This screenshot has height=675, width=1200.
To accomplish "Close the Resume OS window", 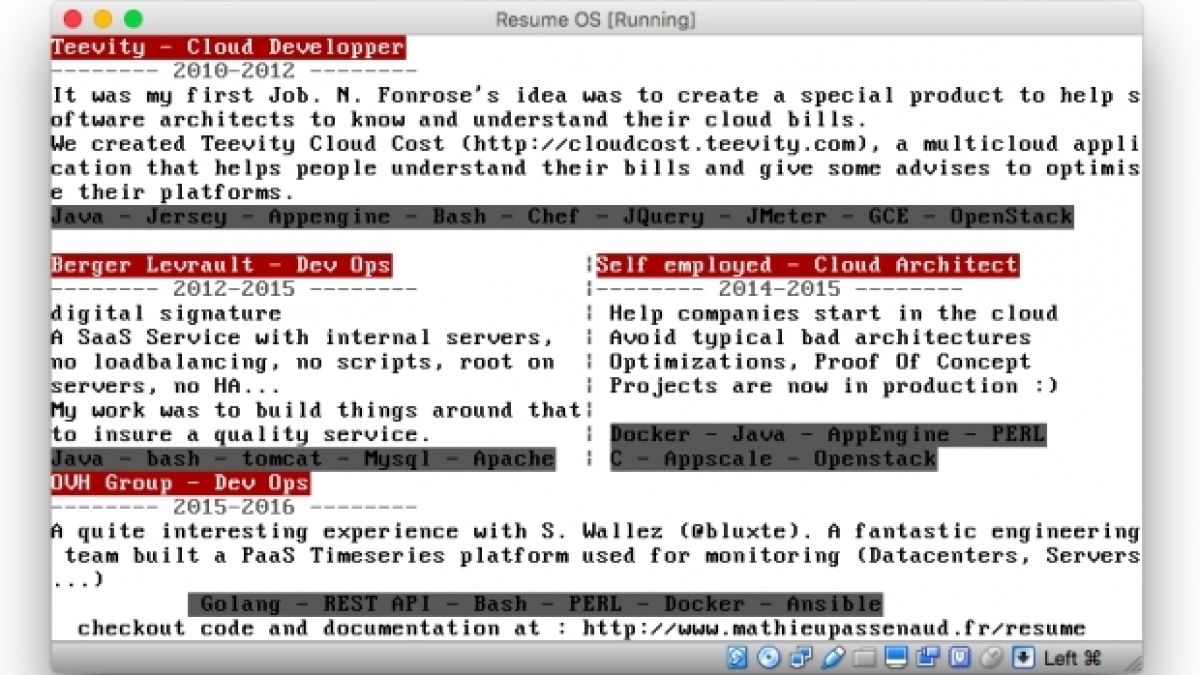I will coord(71,19).
